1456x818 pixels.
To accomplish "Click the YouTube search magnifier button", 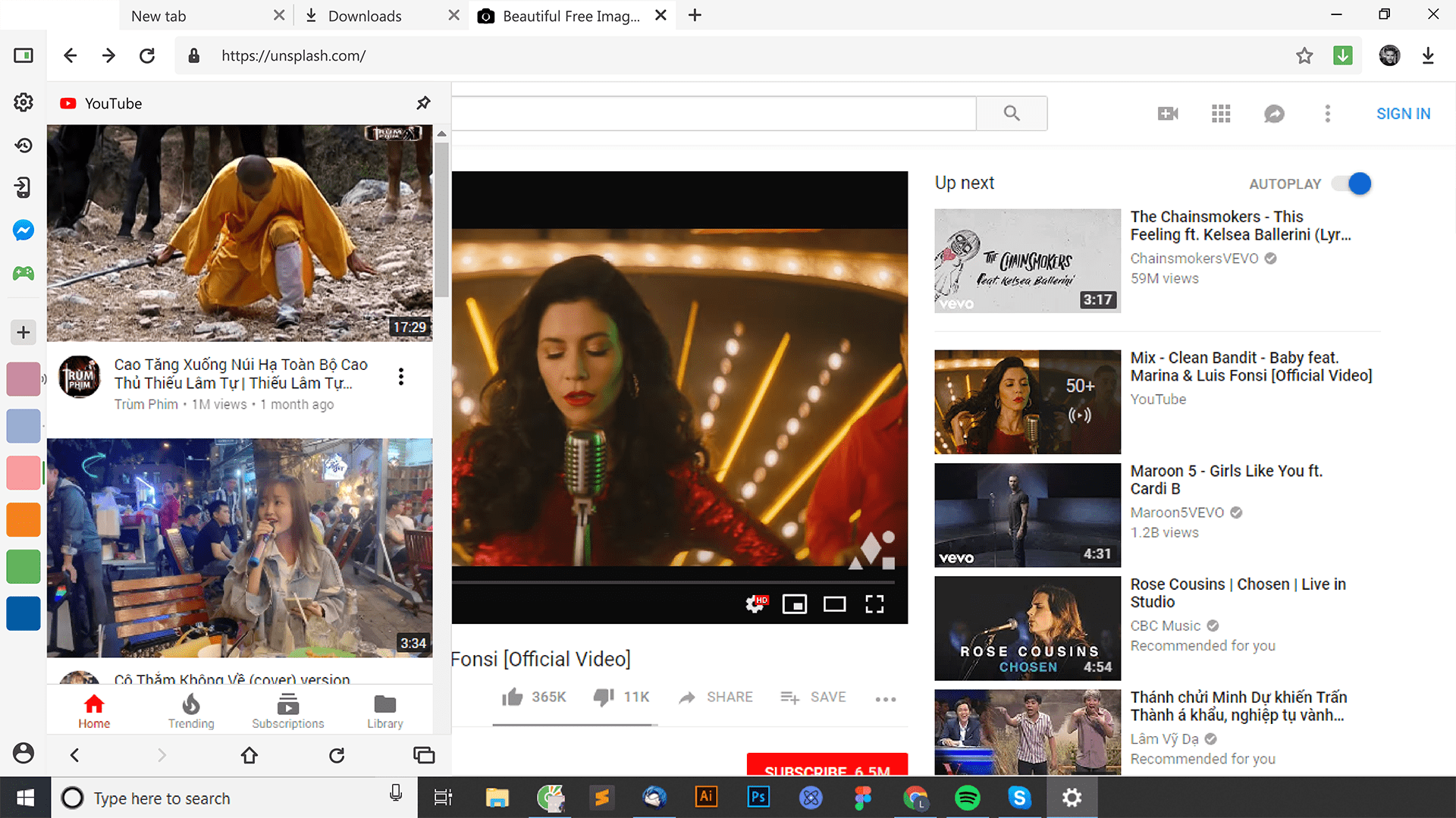I will (1012, 113).
